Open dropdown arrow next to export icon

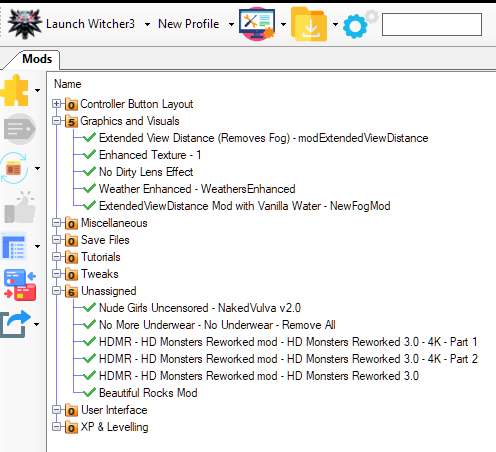tap(37, 324)
